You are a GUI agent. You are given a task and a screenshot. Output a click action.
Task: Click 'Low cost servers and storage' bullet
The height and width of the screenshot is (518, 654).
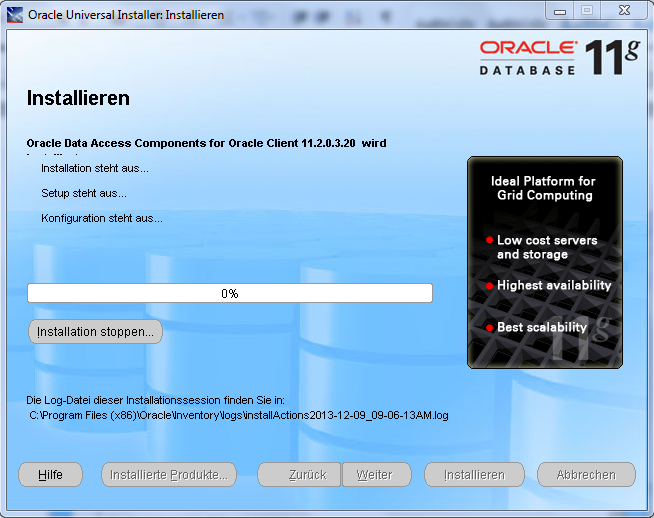pyautogui.click(x=542, y=247)
